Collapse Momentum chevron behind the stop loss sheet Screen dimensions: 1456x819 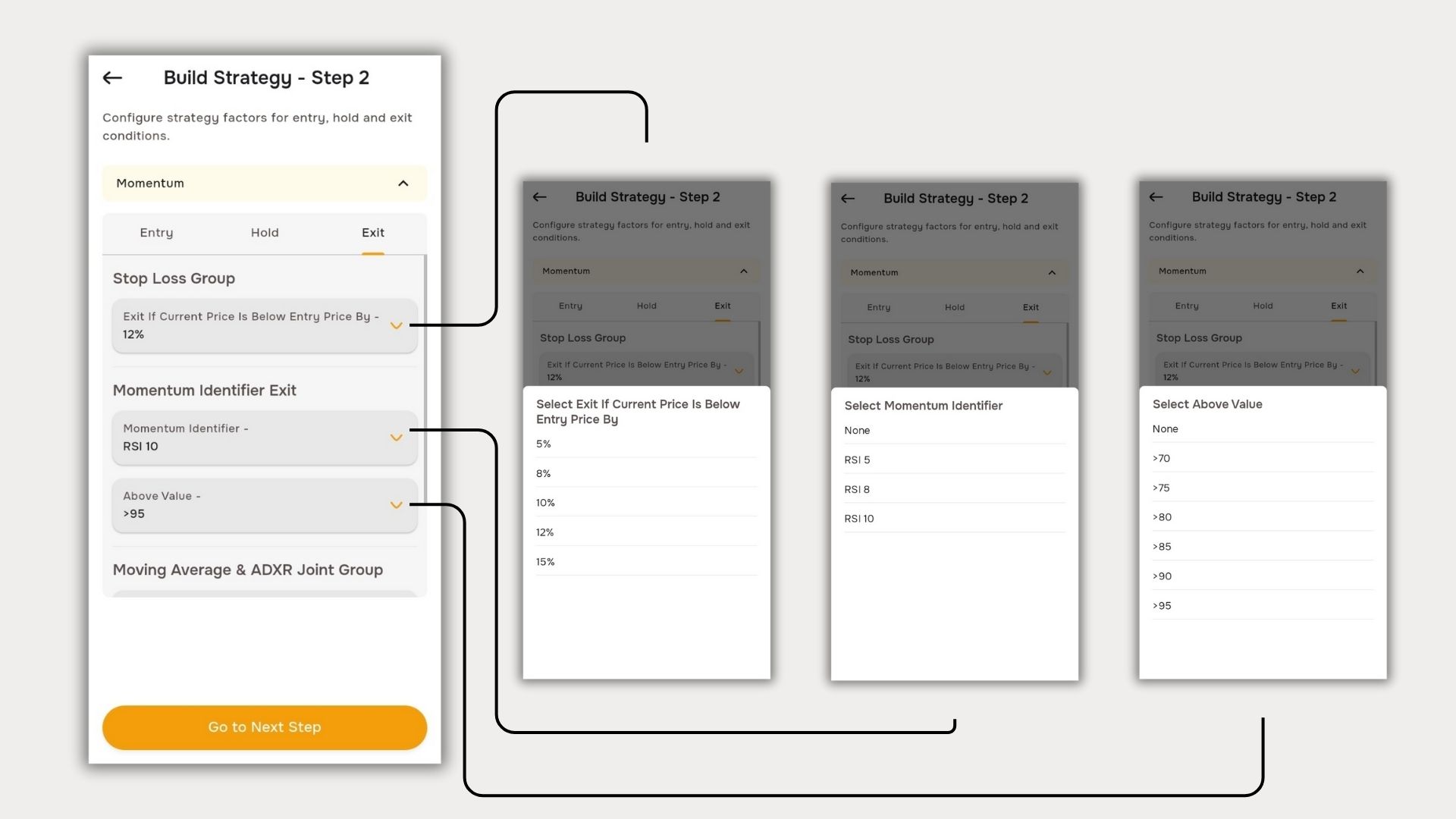coord(744,271)
